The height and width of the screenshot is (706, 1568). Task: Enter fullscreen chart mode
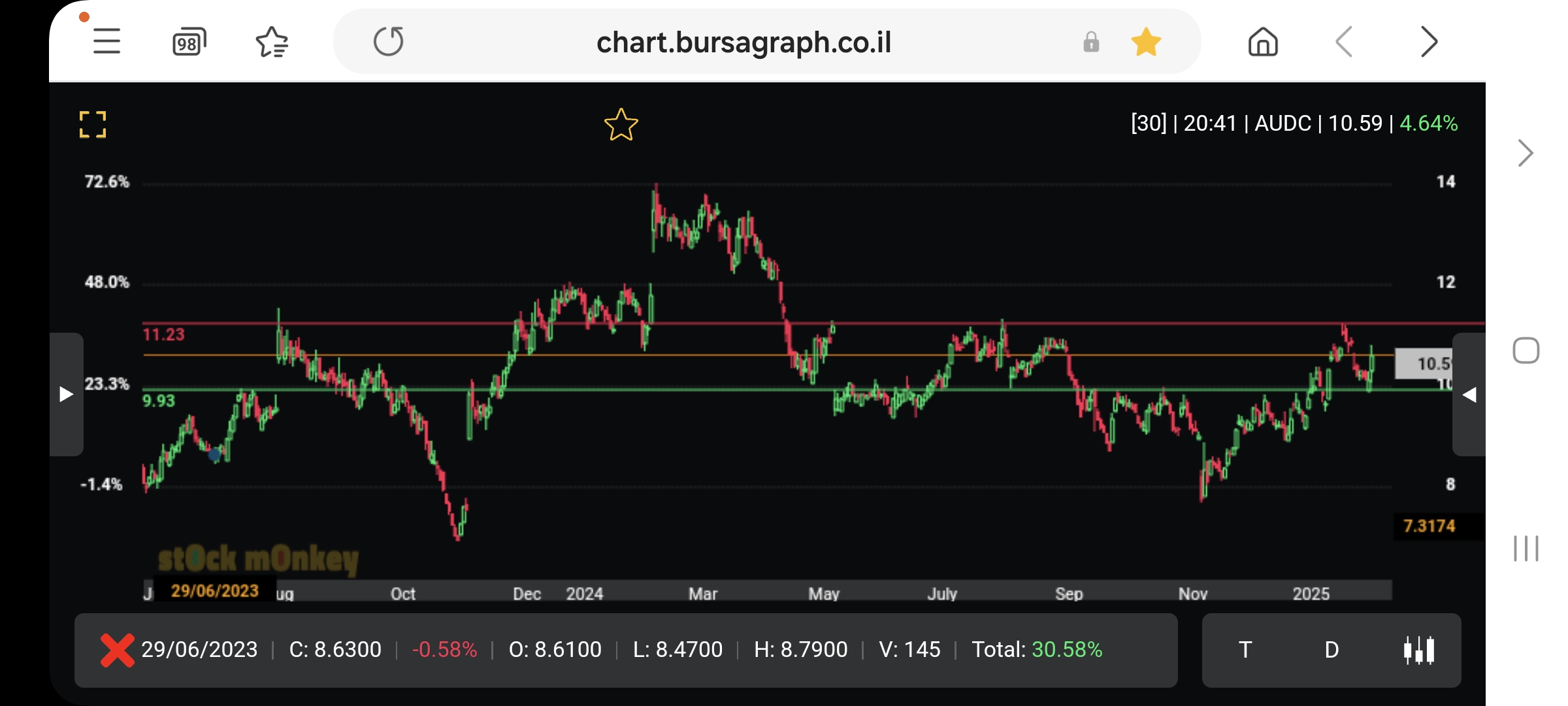click(93, 124)
